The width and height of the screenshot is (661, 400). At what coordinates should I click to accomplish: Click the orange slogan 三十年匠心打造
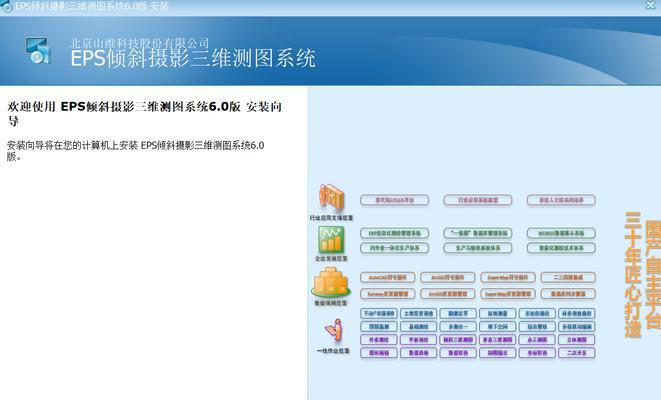tap(633, 275)
